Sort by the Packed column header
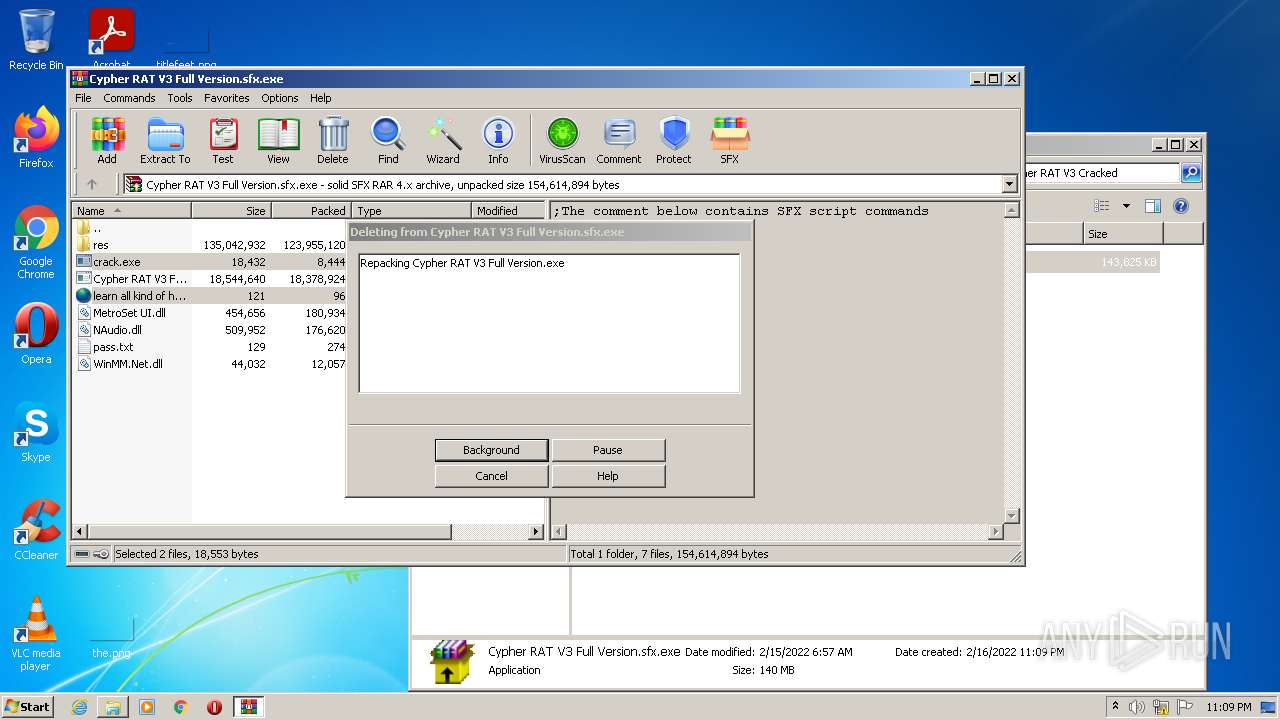This screenshot has height=720, width=1280. pos(311,211)
